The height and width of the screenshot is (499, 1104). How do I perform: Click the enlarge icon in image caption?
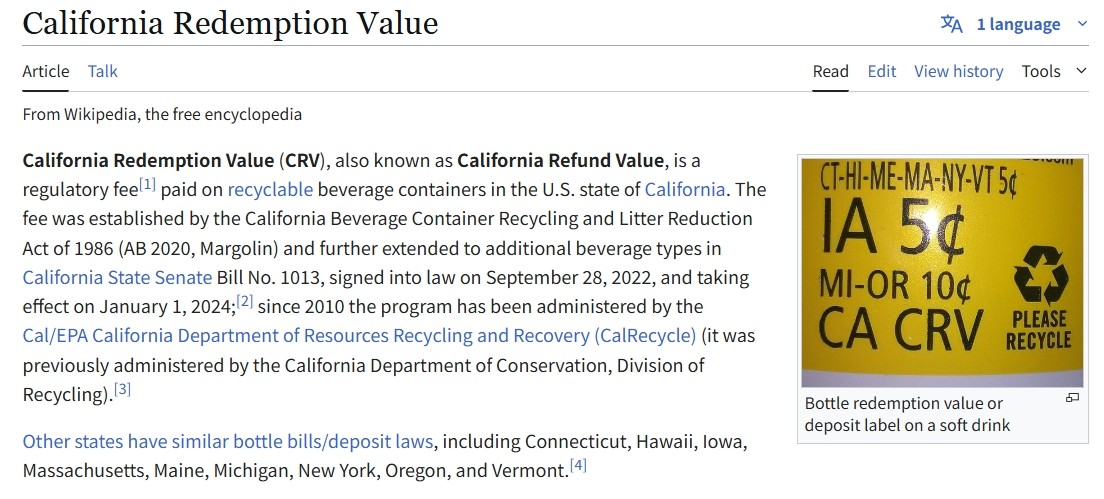click(1072, 398)
